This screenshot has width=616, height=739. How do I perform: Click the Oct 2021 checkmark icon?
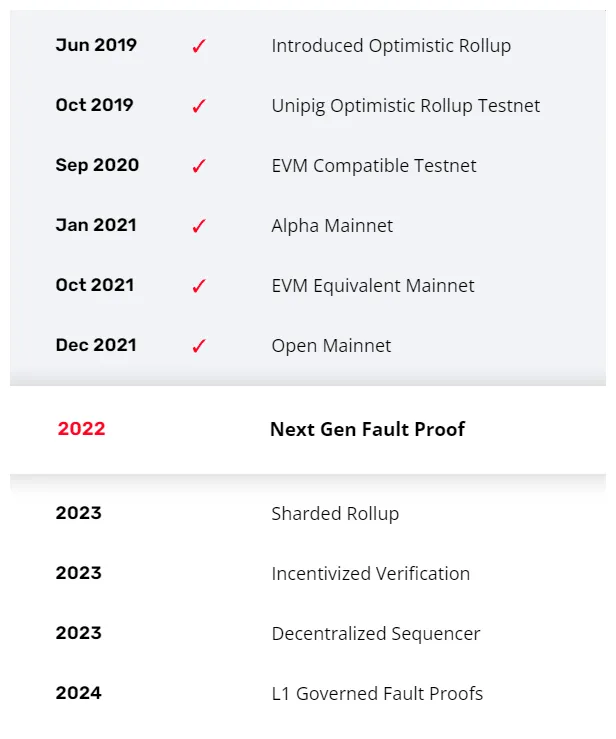point(198,286)
